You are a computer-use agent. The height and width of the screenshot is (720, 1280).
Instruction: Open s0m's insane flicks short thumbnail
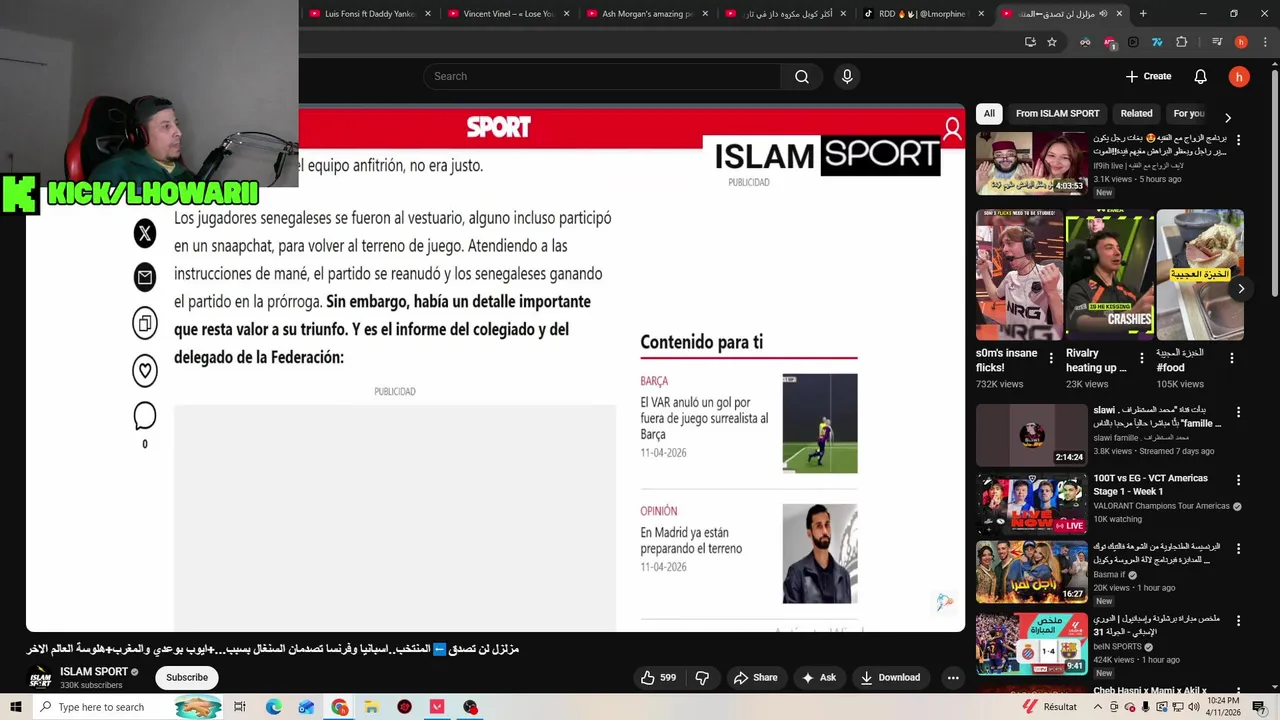[1020, 275]
